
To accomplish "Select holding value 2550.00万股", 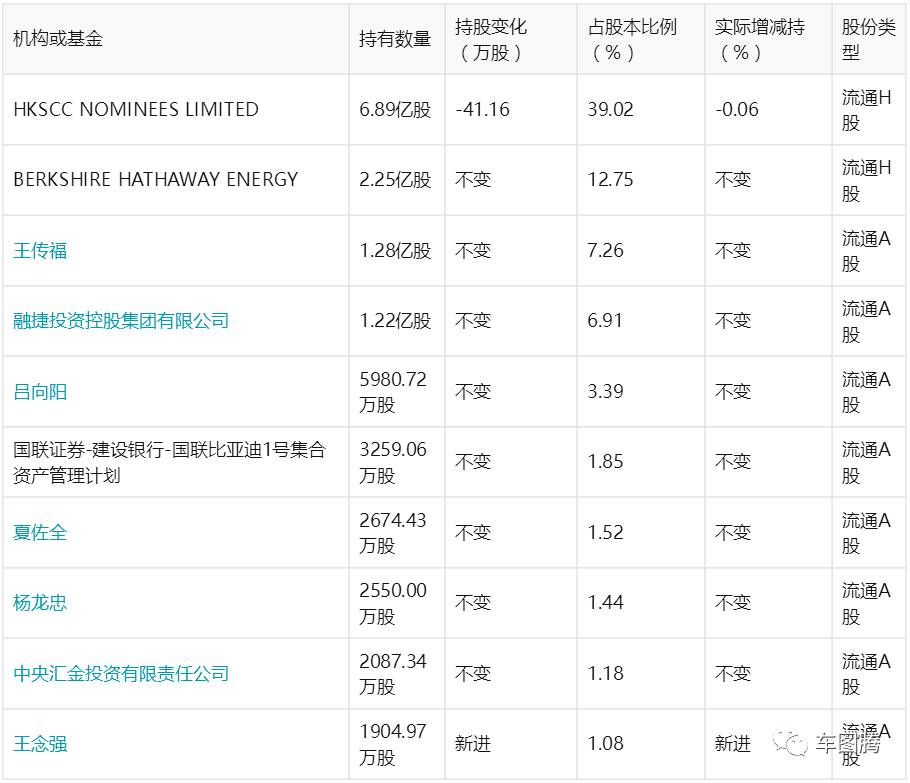I will (393, 603).
